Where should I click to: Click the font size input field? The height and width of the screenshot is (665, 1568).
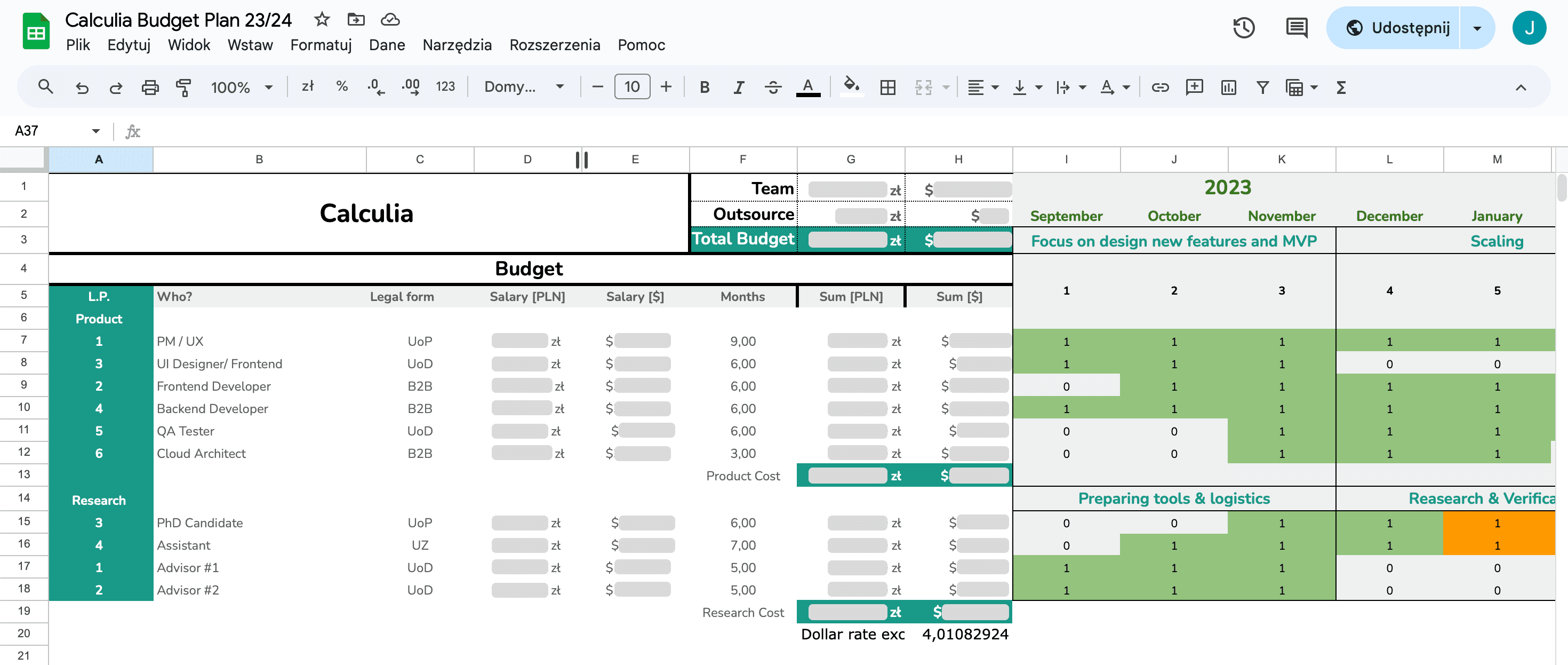(x=632, y=87)
